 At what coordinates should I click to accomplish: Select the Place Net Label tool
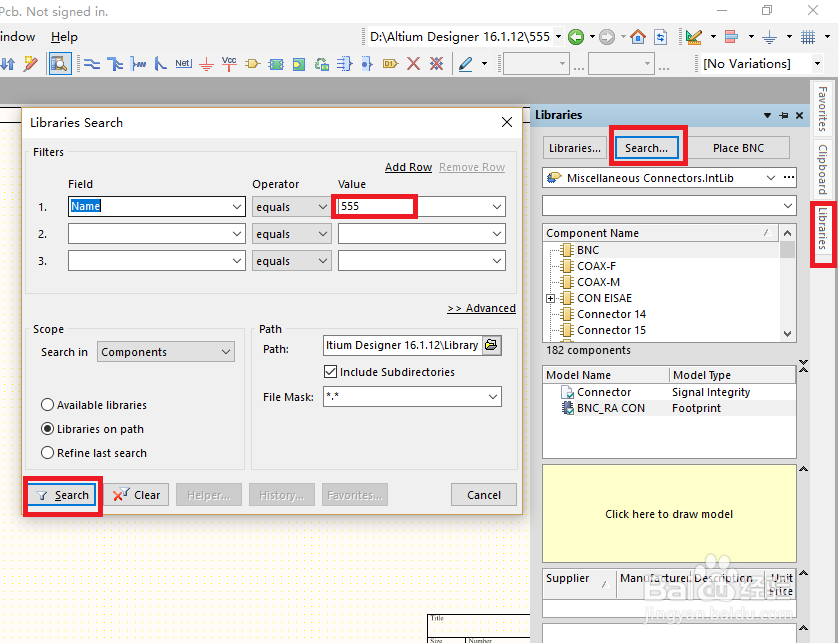coord(183,64)
